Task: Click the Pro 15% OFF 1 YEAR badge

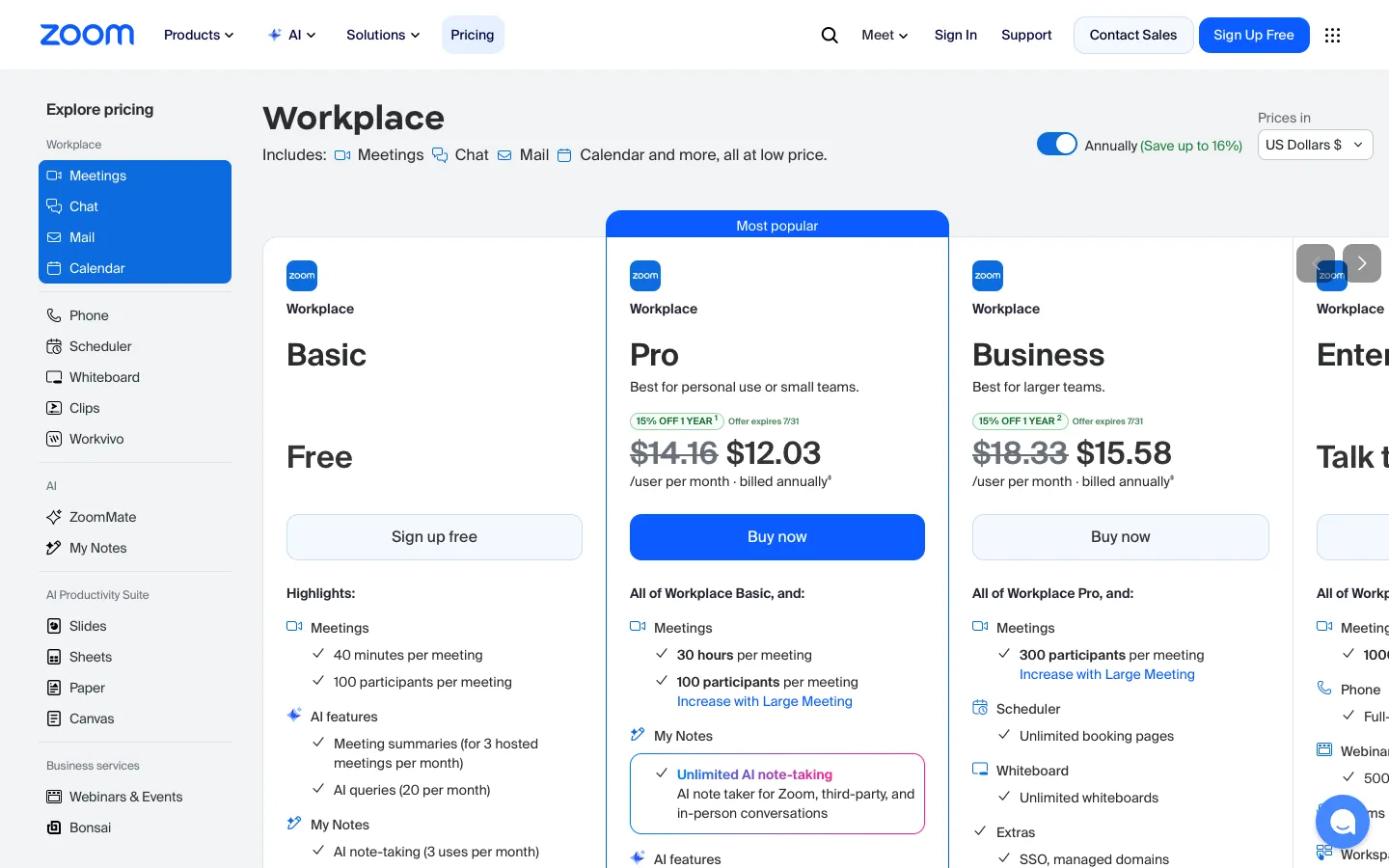Action: coord(676,420)
